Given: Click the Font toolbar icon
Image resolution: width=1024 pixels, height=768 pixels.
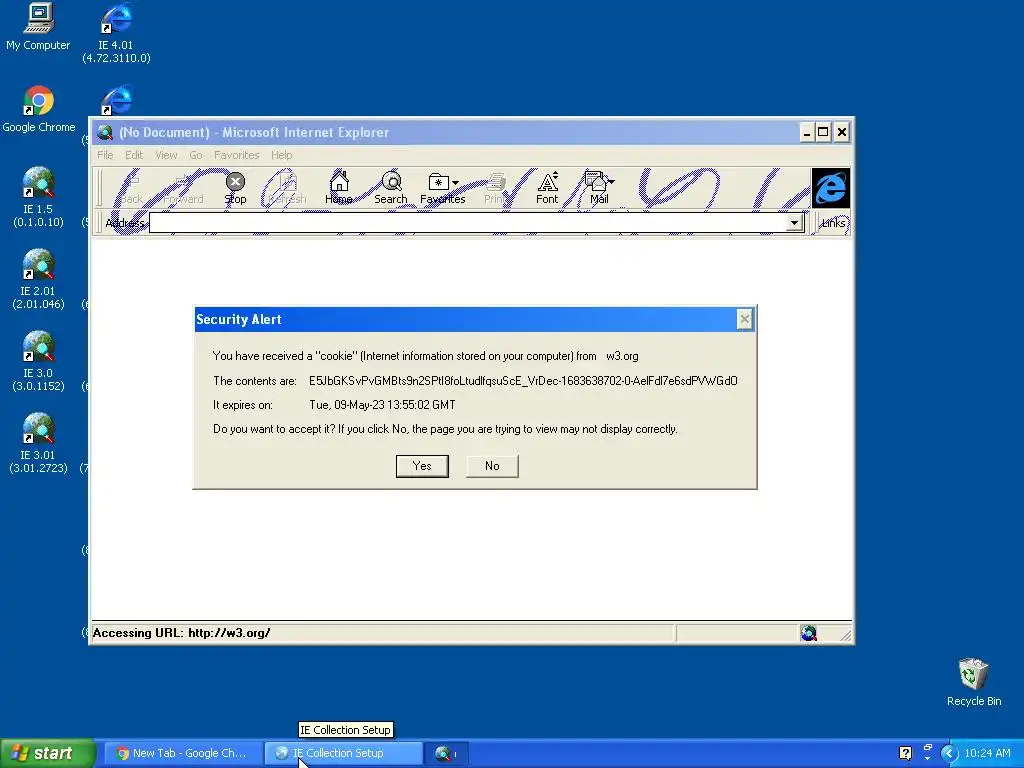Looking at the screenshot, I should point(547,187).
